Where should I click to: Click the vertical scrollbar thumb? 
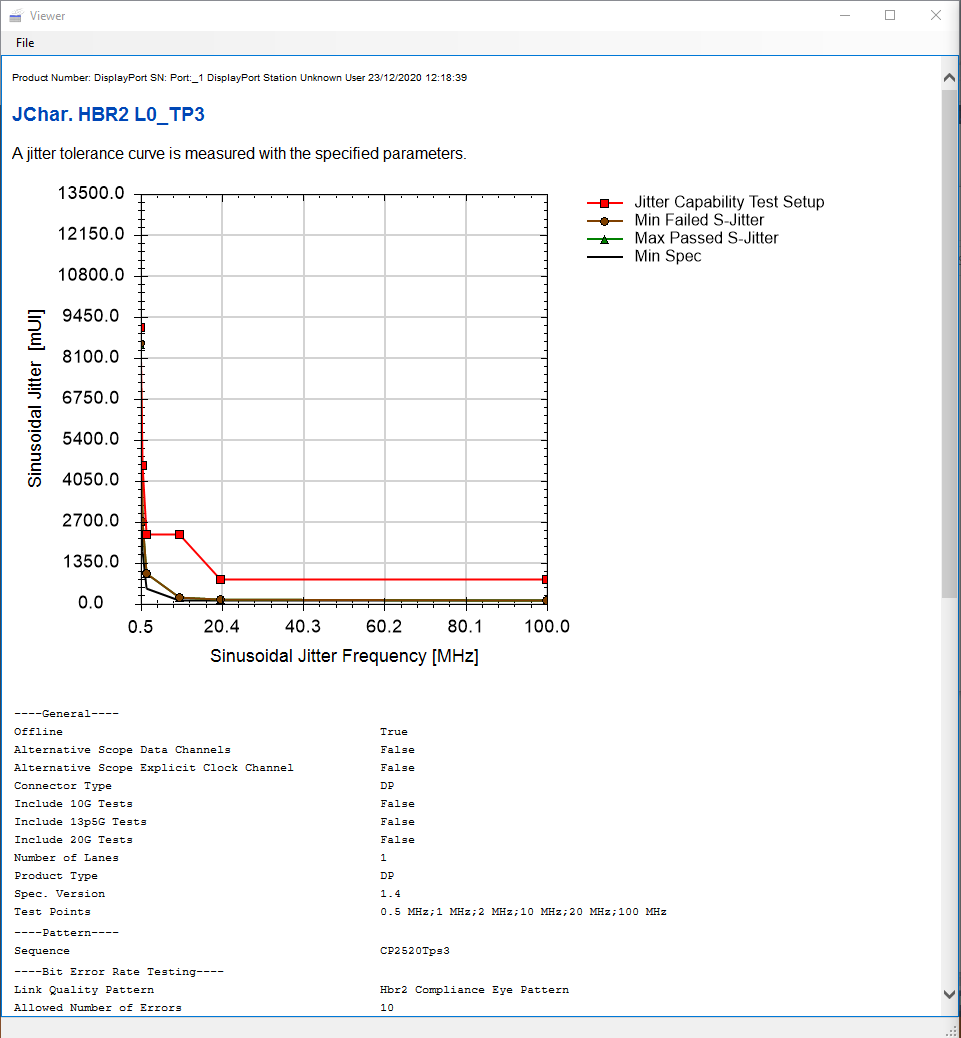tap(949, 343)
